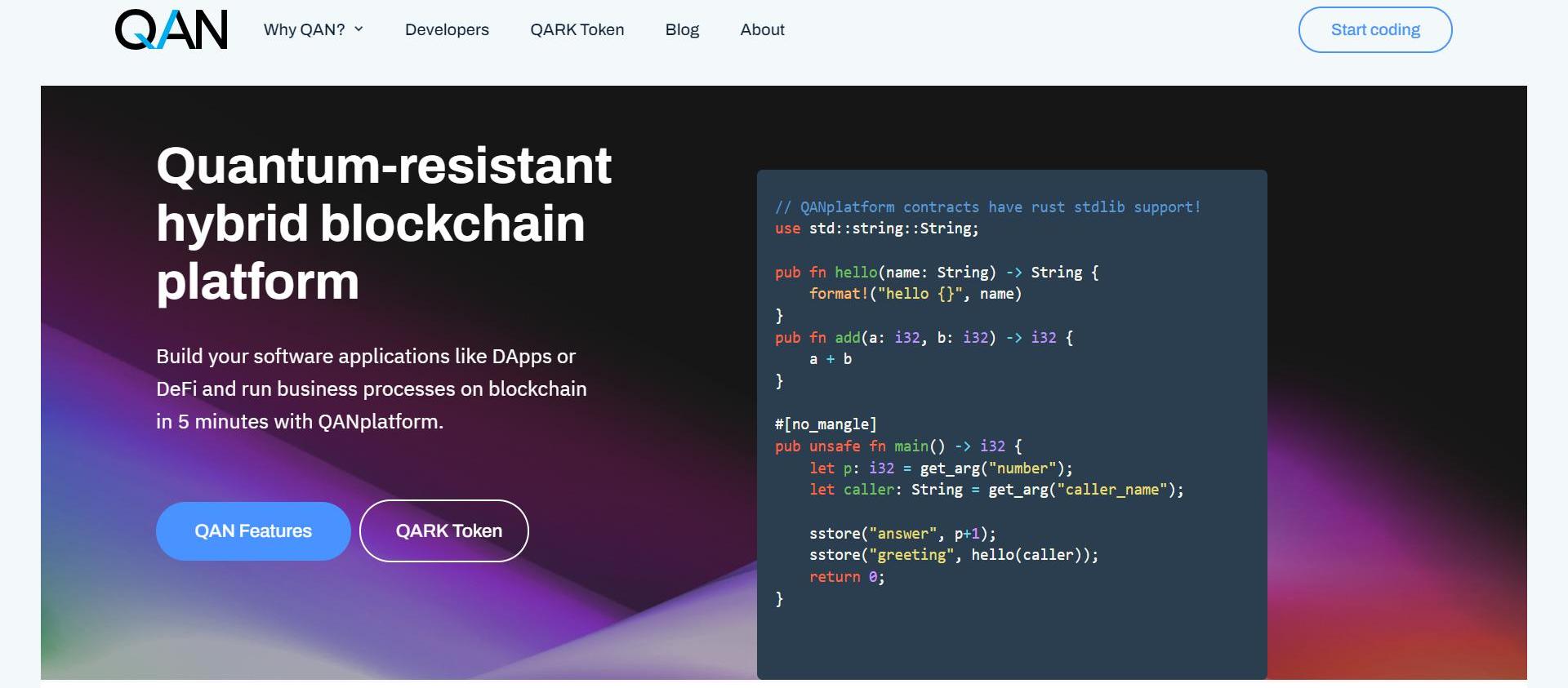Viewport: 1568px width, 688px height.
Task: Click the return 0 statement in code
Action: [846, 577]
